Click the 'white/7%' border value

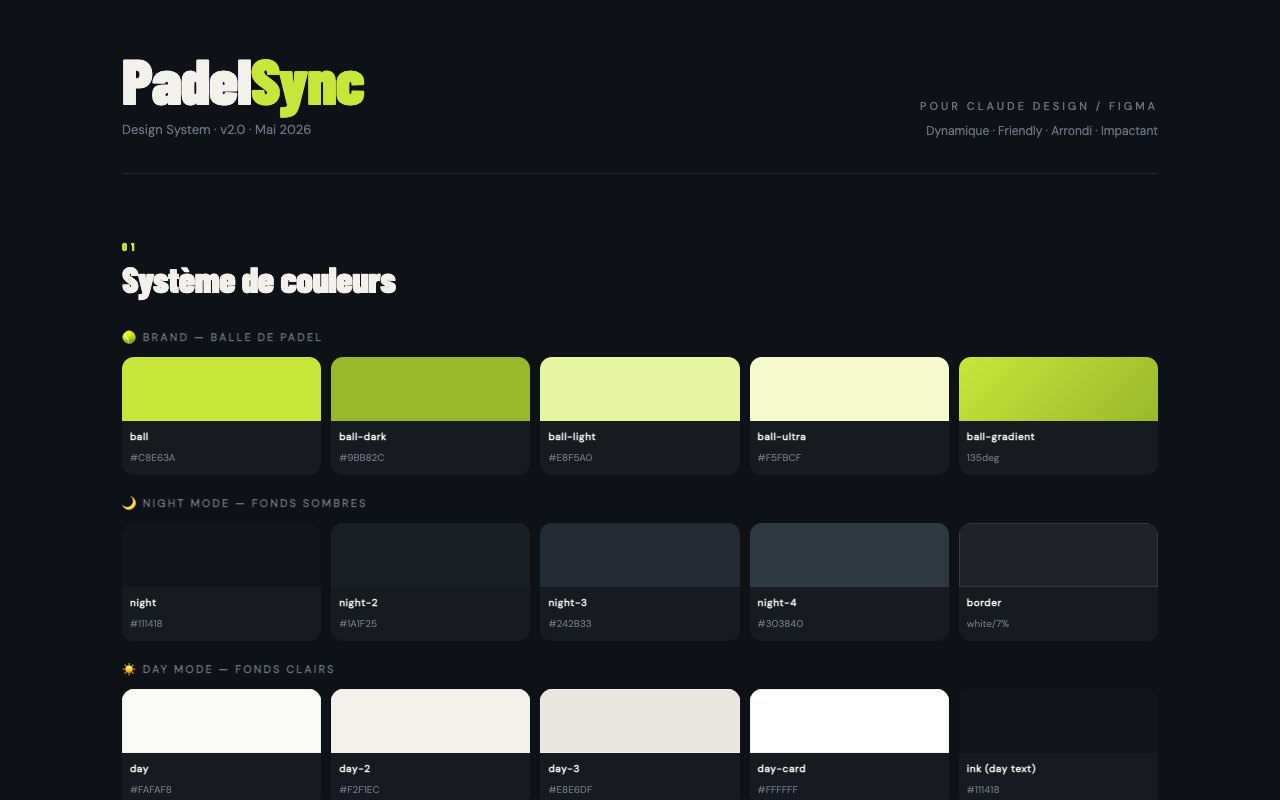point(988,624)
